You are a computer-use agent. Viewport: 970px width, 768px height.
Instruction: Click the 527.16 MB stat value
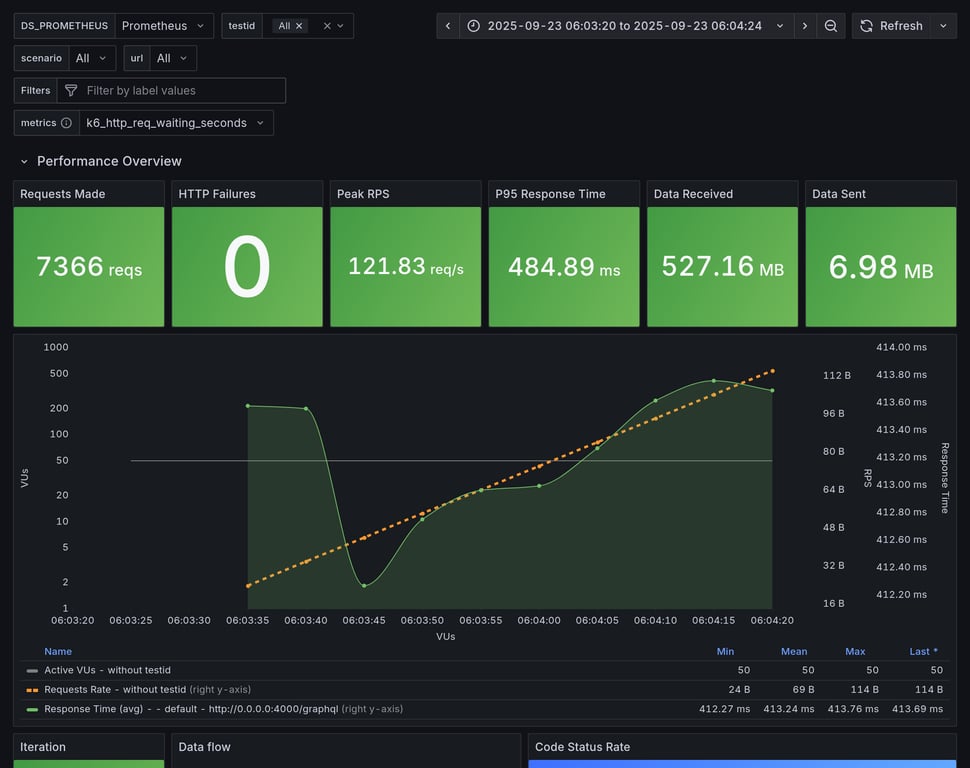723,267
